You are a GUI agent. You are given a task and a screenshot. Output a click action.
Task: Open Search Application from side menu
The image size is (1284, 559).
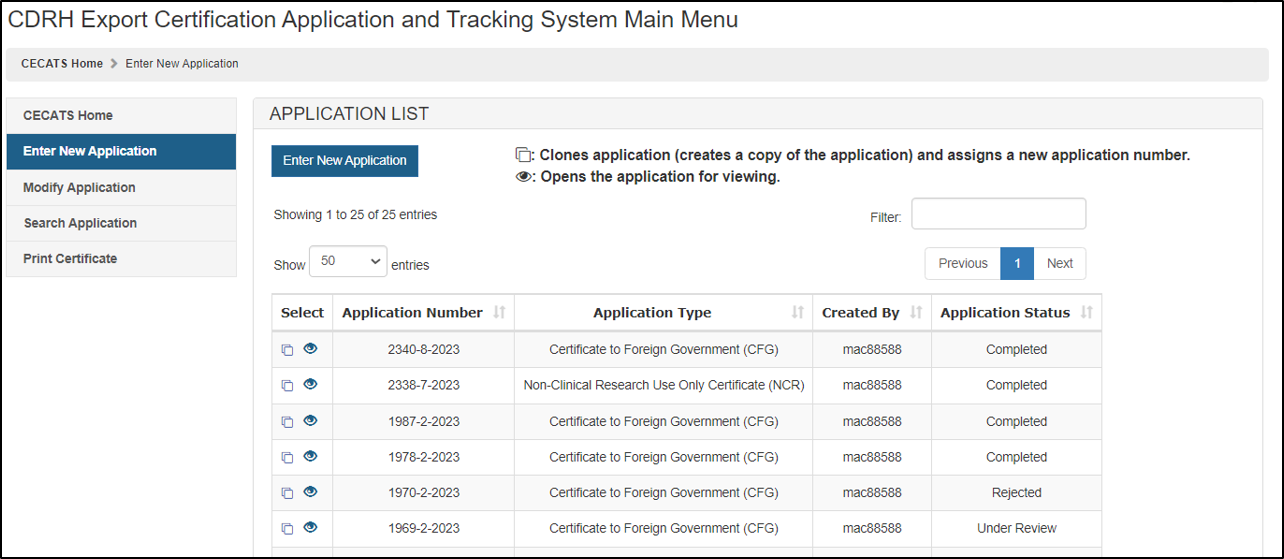click(x=80, y=223)
